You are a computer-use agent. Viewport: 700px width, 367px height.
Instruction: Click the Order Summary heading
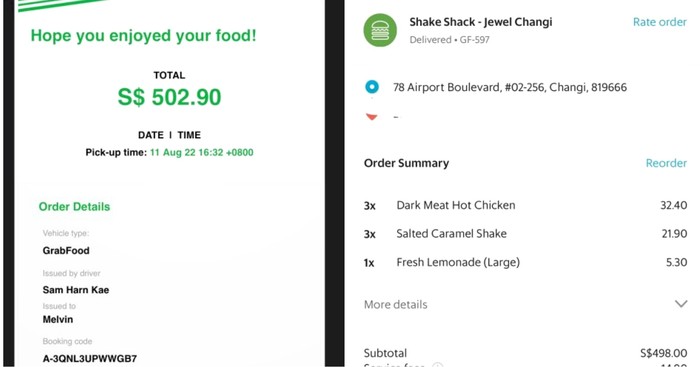pos(406,163)
